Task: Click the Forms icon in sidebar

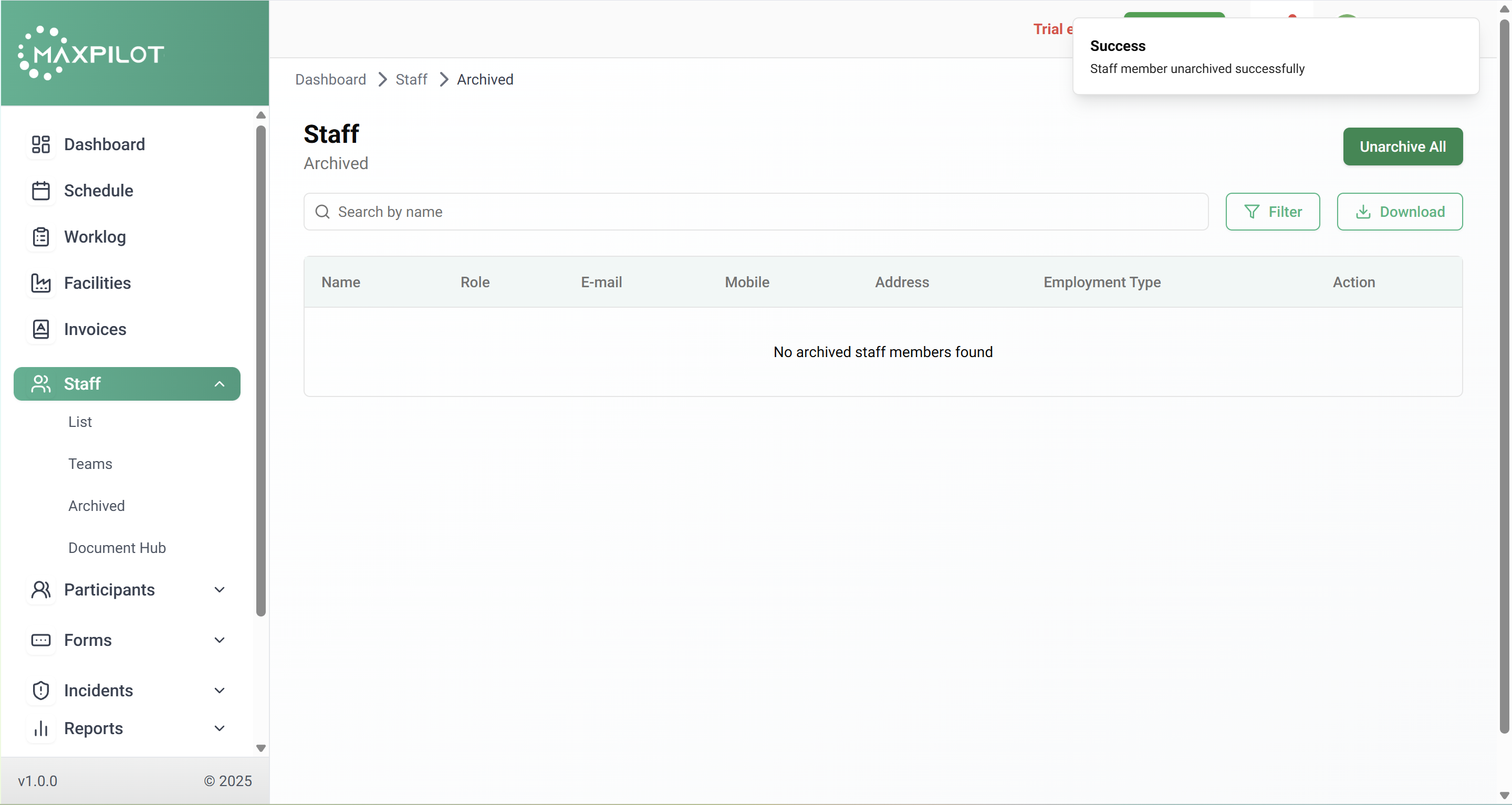Action: [40, 640]
